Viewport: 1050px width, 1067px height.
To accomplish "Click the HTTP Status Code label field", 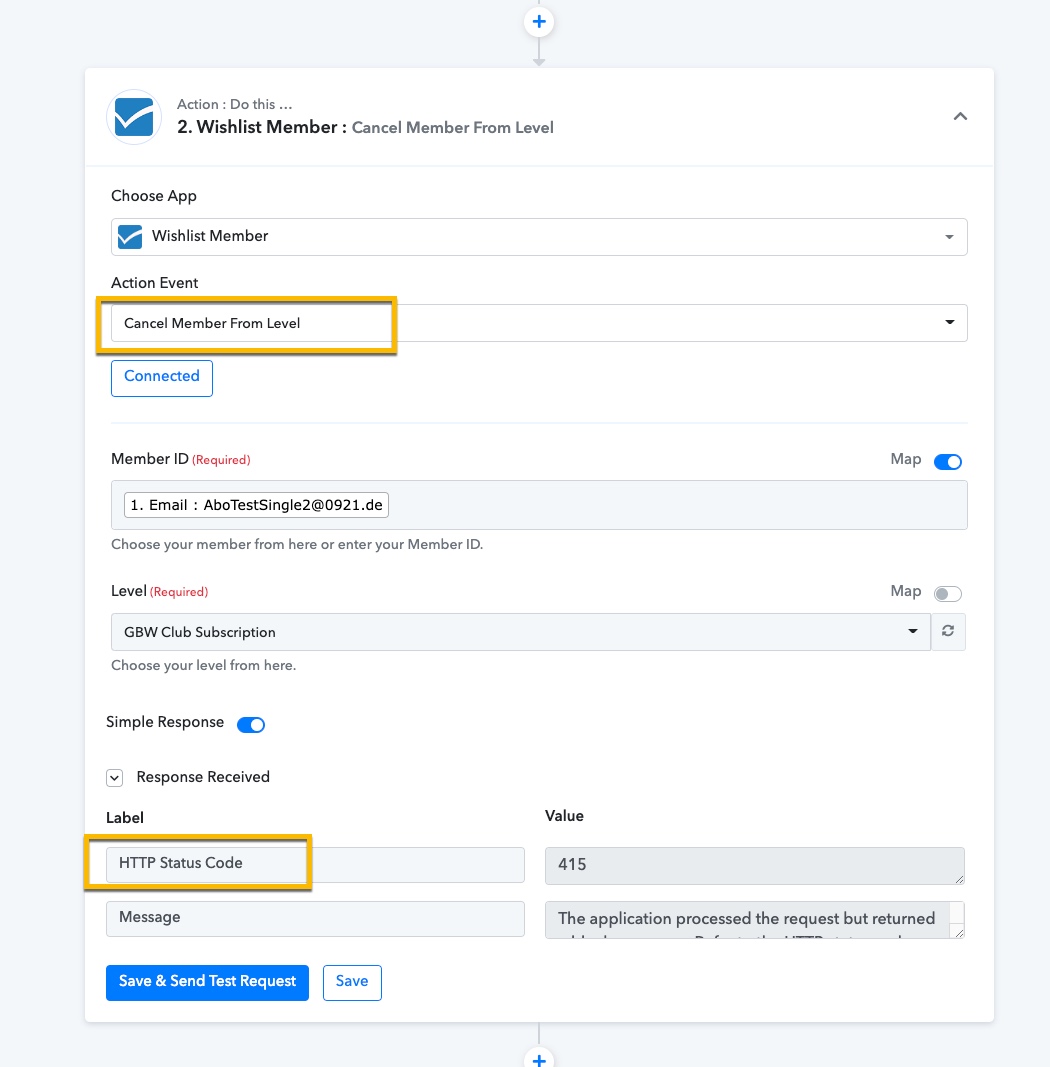I will pos(315,865).
